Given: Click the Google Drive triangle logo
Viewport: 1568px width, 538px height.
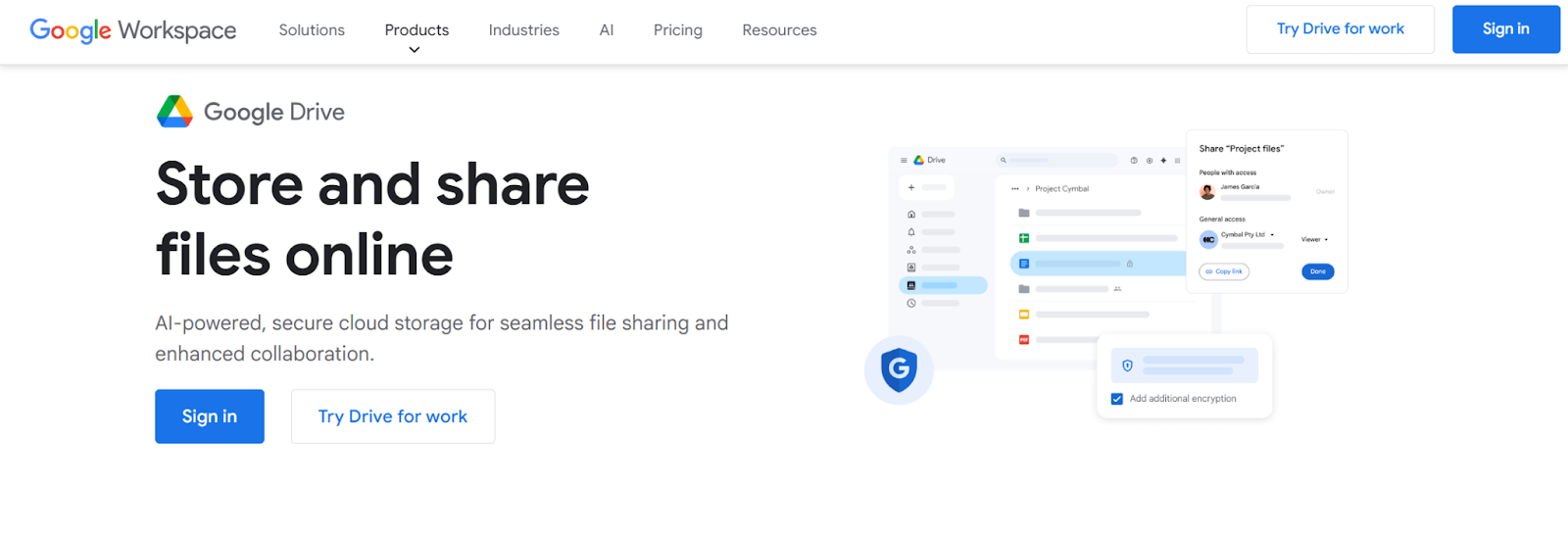Looking at the screenshot, I should click(174, 112).
